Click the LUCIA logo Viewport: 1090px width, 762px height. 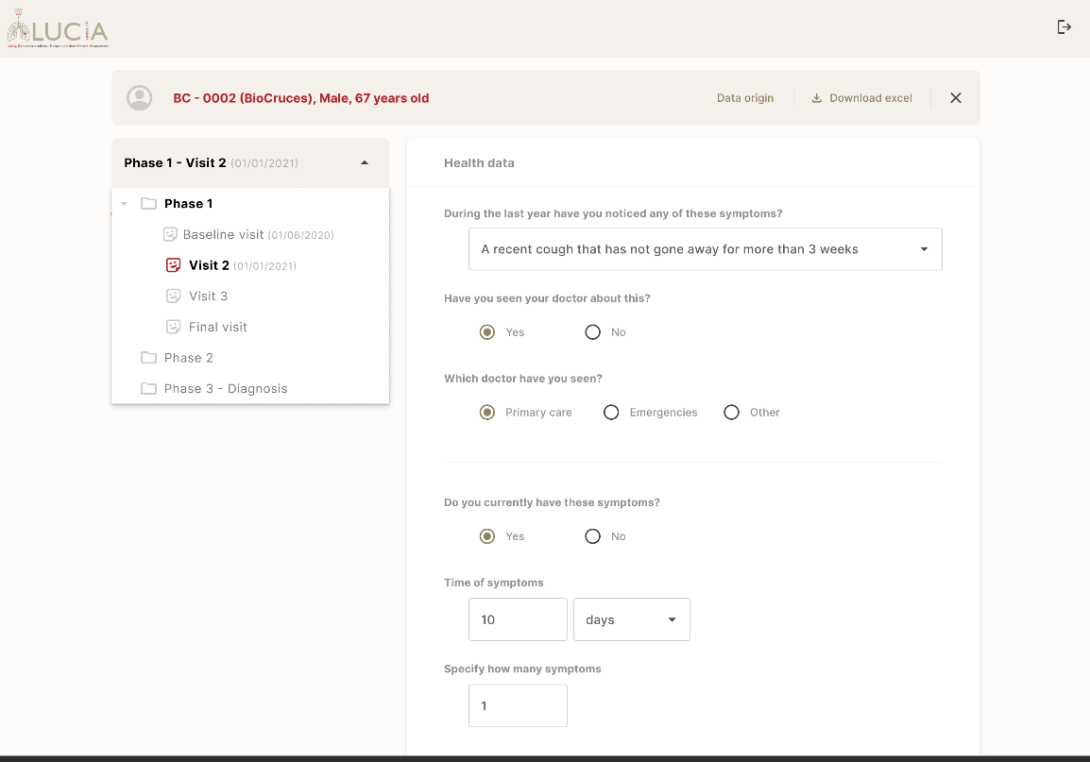click(x=57, y=30)
